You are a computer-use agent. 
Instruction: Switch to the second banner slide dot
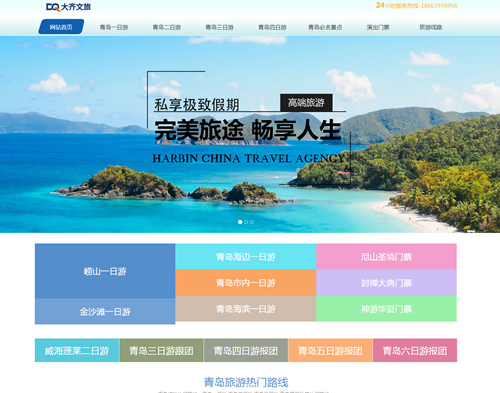point(246,222)
